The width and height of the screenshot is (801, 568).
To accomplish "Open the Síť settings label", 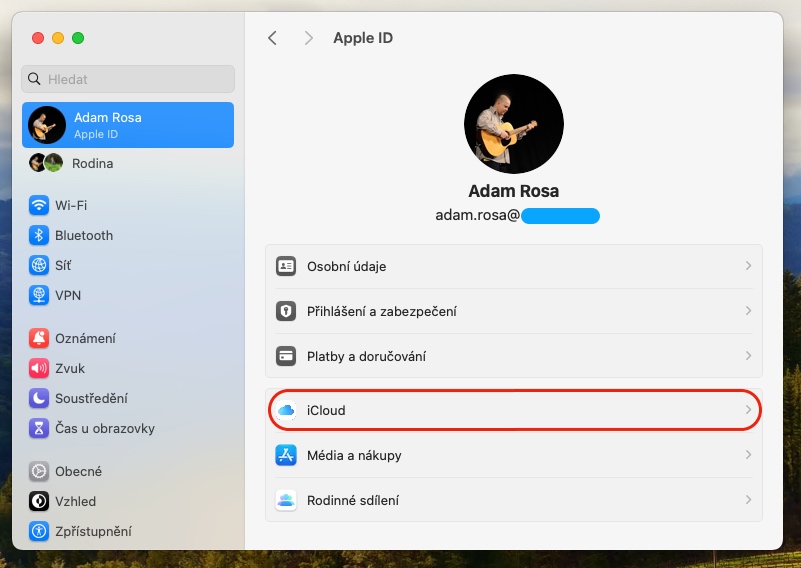I will click(x=63, y=266).
